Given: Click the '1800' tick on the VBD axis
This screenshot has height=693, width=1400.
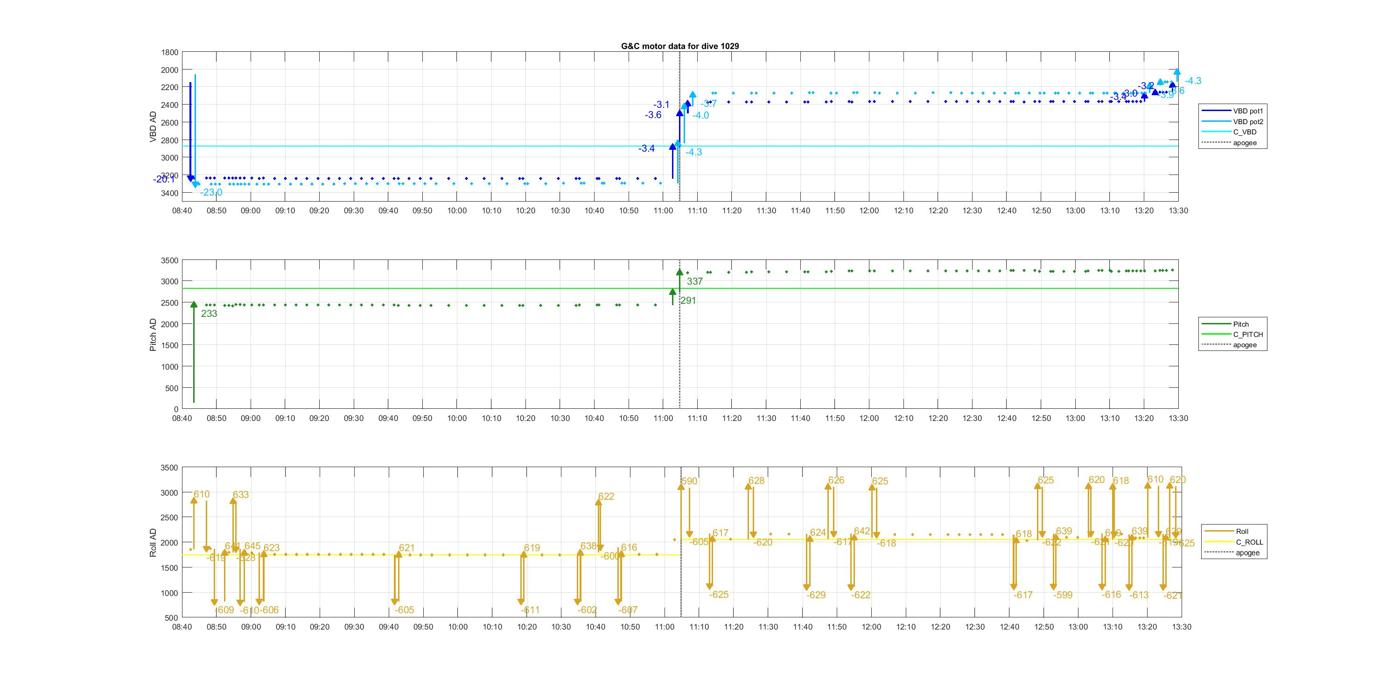Looking at the screenshot, I should pyautogui.click(x=169, y=52).
